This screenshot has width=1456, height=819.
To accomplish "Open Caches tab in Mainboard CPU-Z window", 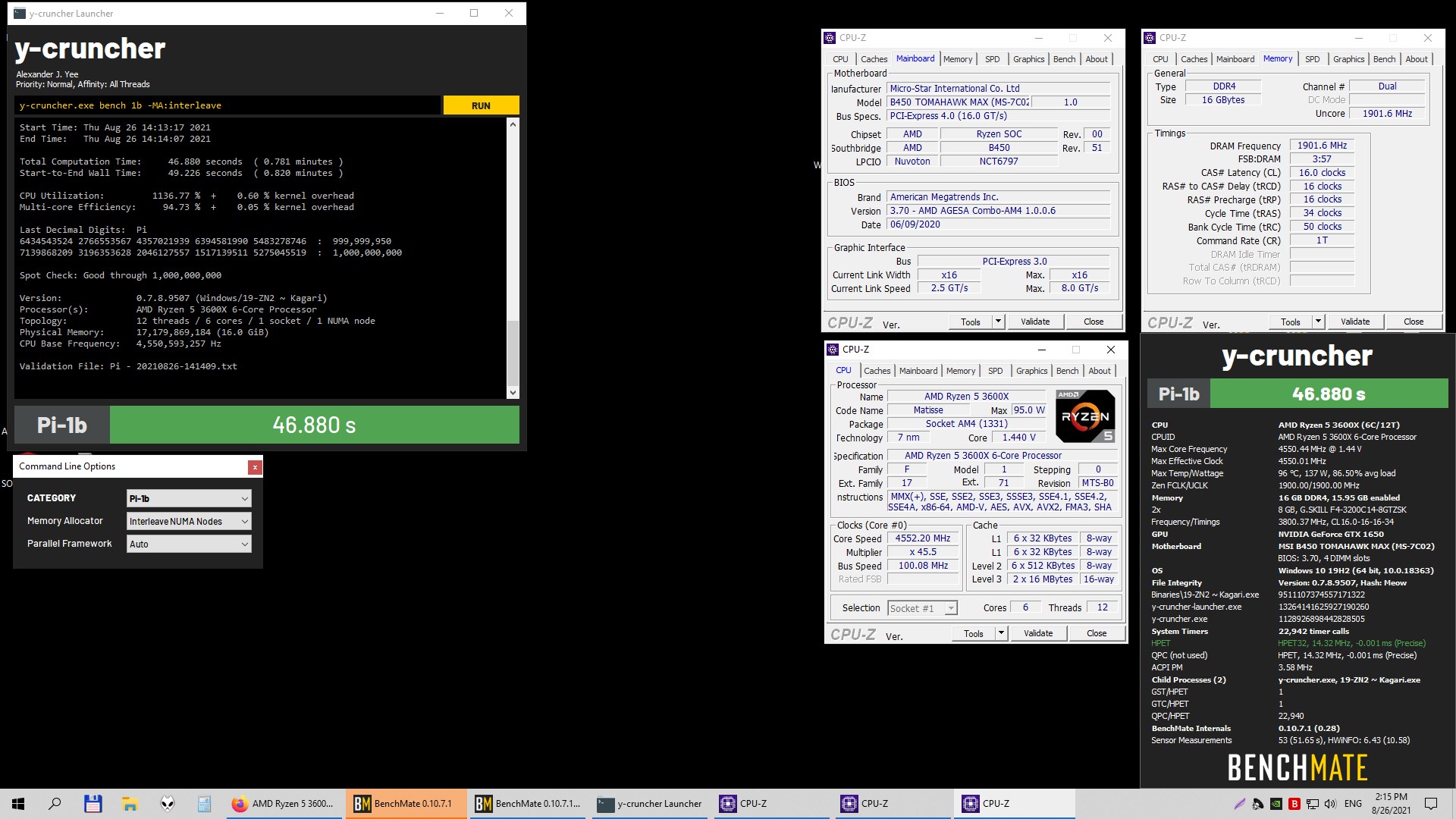I will 874,59.
